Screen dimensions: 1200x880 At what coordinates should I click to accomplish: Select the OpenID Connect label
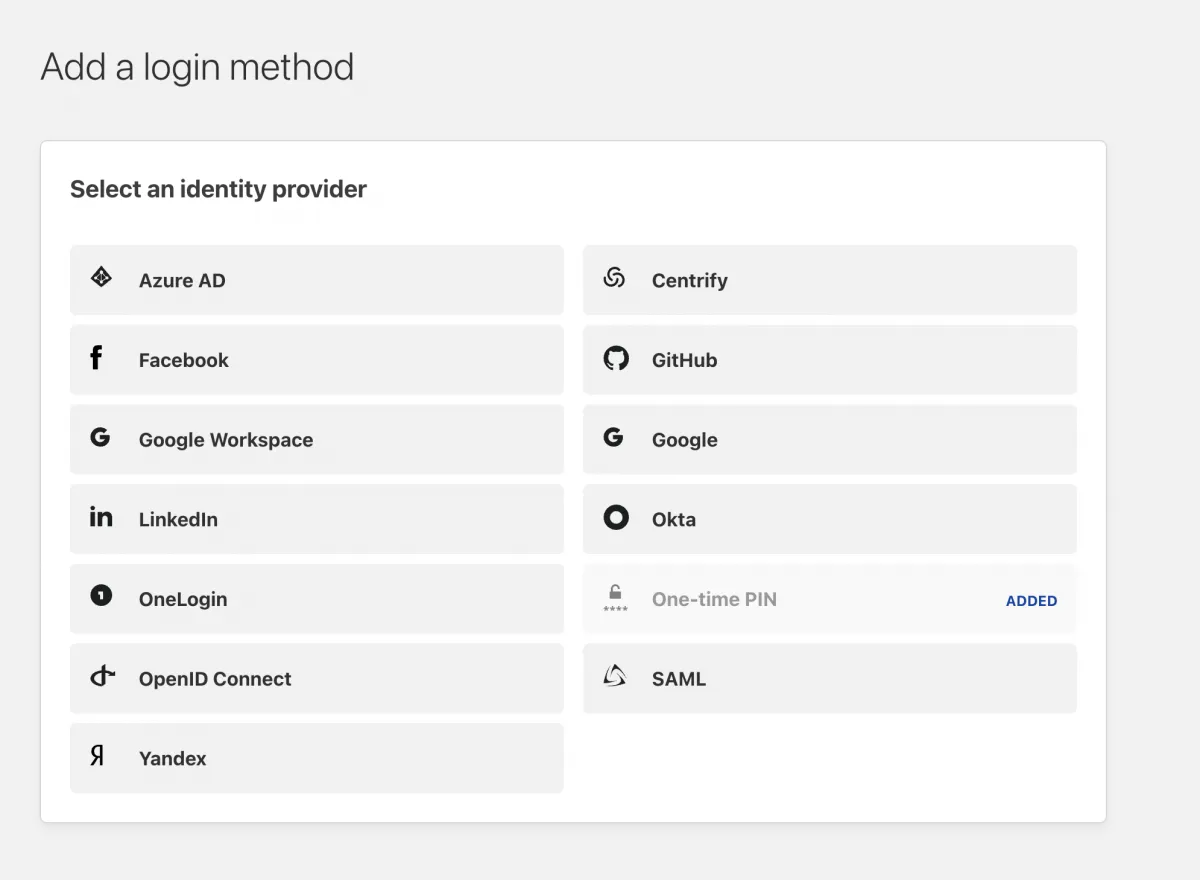215,679
